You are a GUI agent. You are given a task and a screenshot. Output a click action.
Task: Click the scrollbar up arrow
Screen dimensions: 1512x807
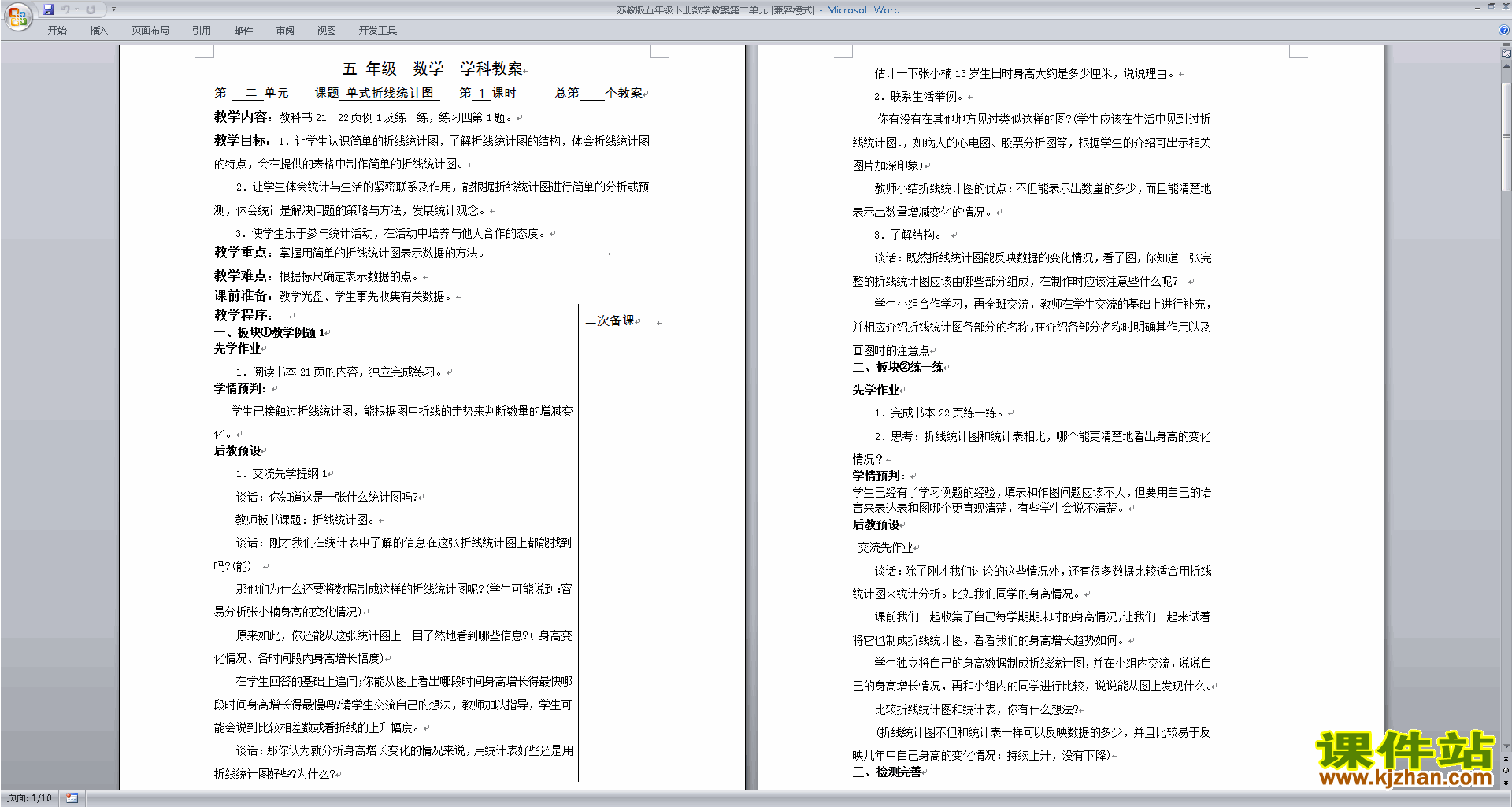pyautogui.click(x=1506, y=66)
